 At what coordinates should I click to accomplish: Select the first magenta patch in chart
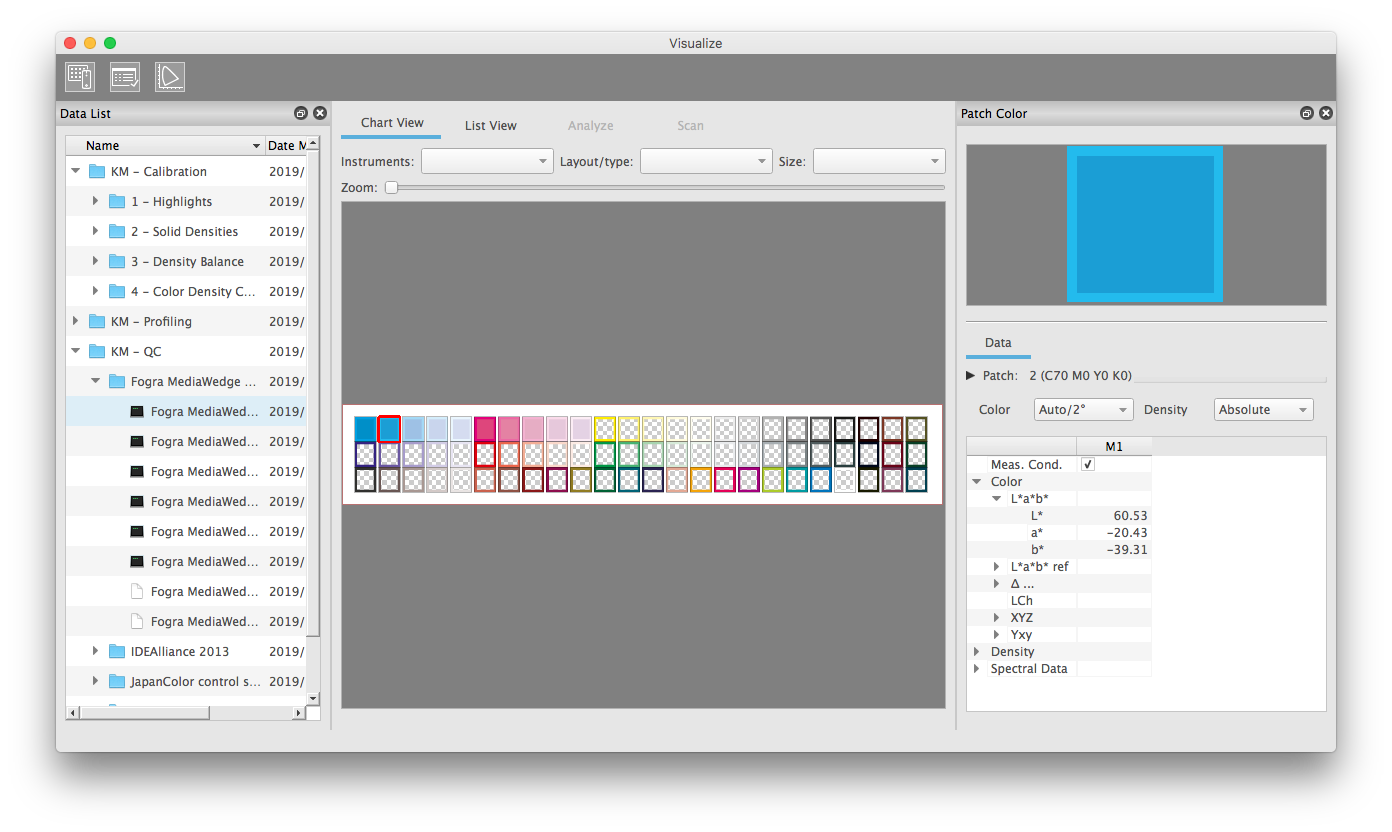point(485,429)
